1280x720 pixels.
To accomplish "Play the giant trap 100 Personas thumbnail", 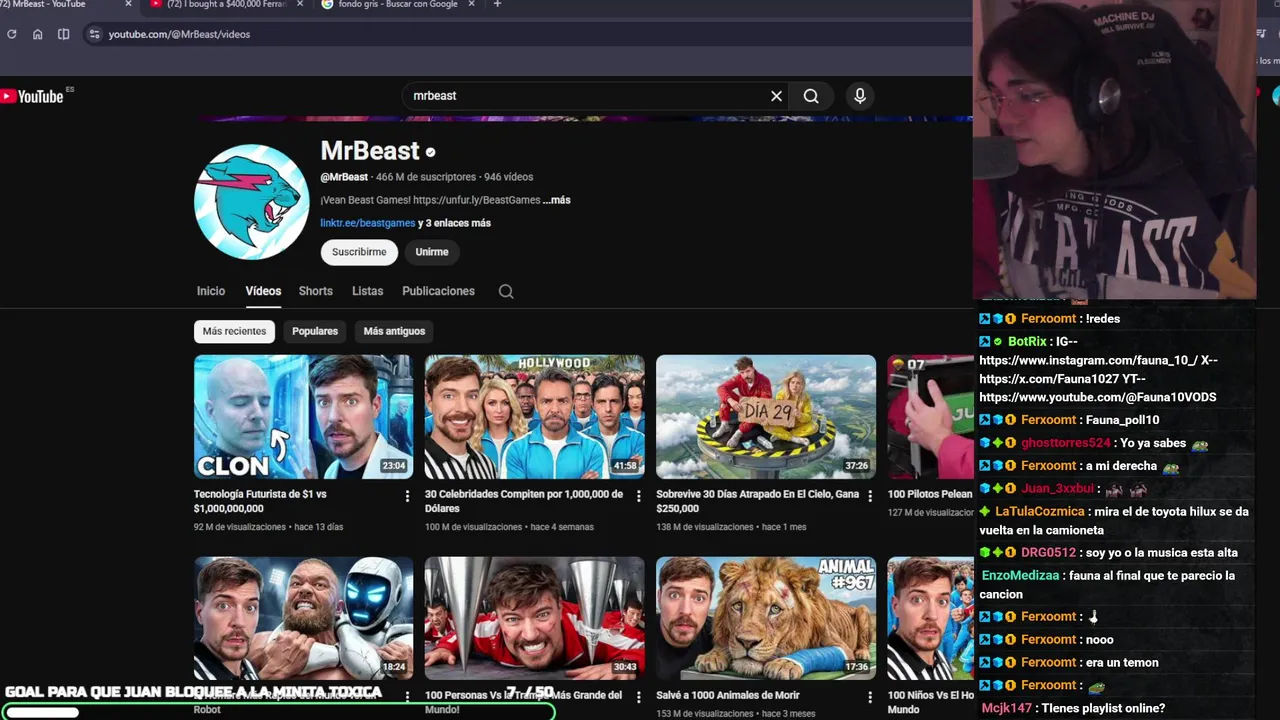I will 534,618.
